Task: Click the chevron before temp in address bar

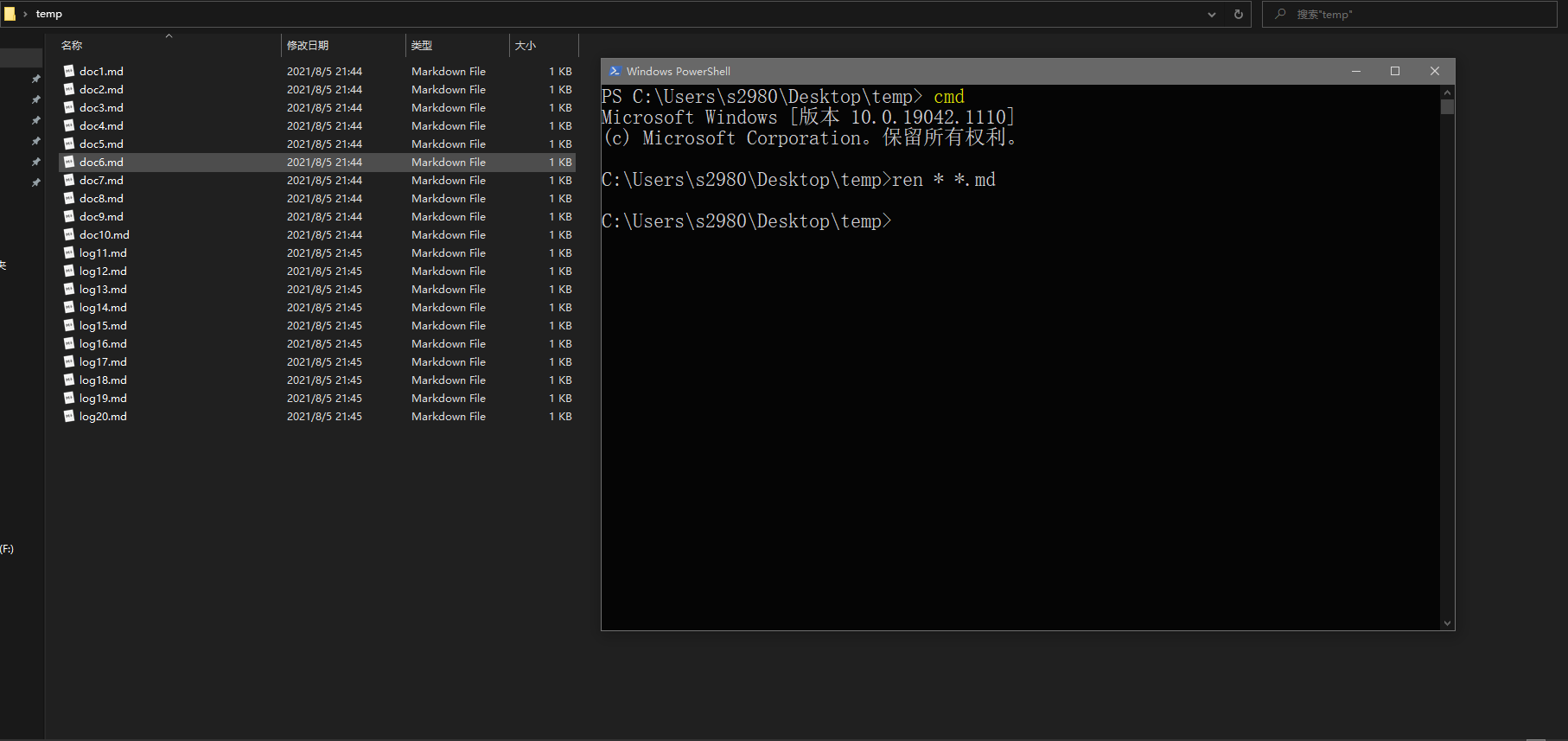Action: (x=25, y=14)
